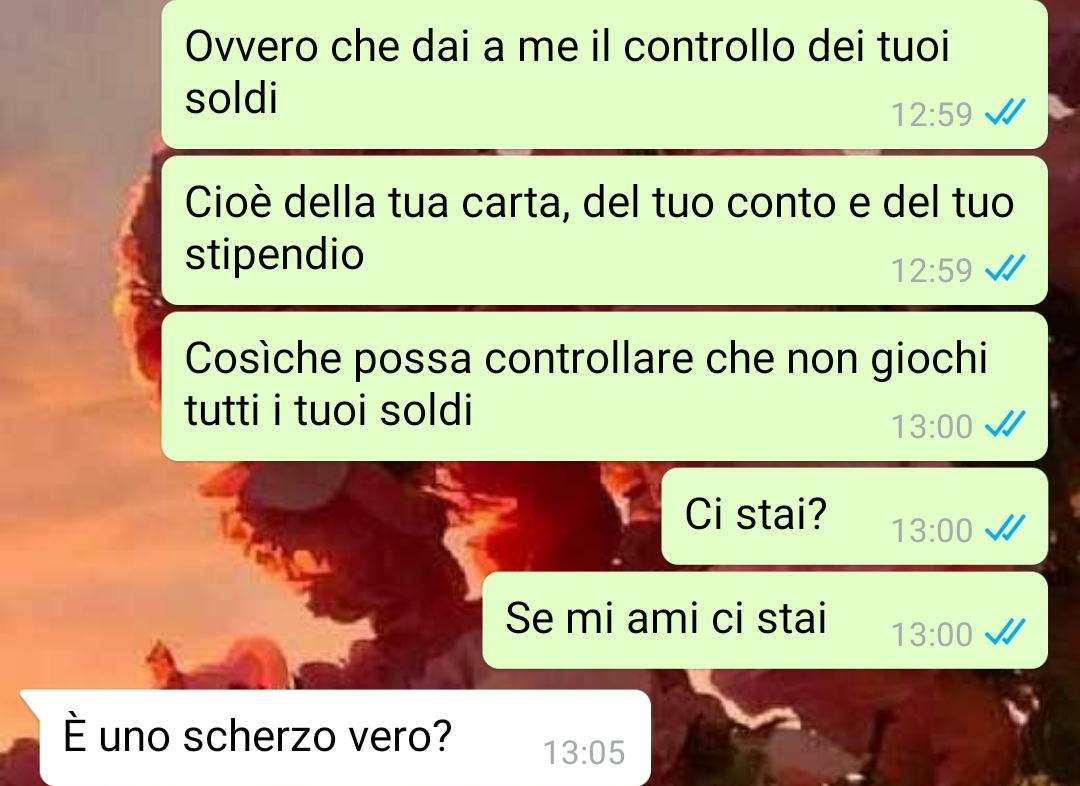Image resolution: width=1080 pixels, height=786 pixels.
Task: Select the 'Ci stai?' message bubble
Action: click(x=854, y=516)
